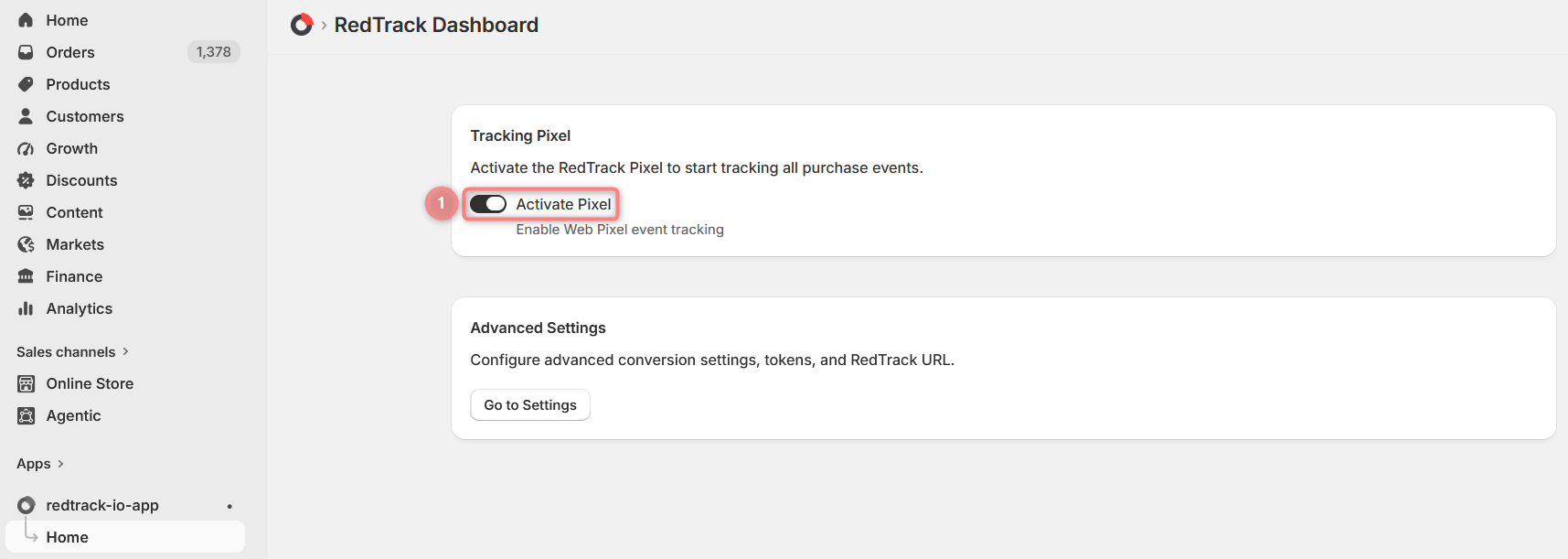Image resolution: width=1568 pixels, height=559 pixels.
Task: Open the Online Store storefront icon
Action: point(26,383)
